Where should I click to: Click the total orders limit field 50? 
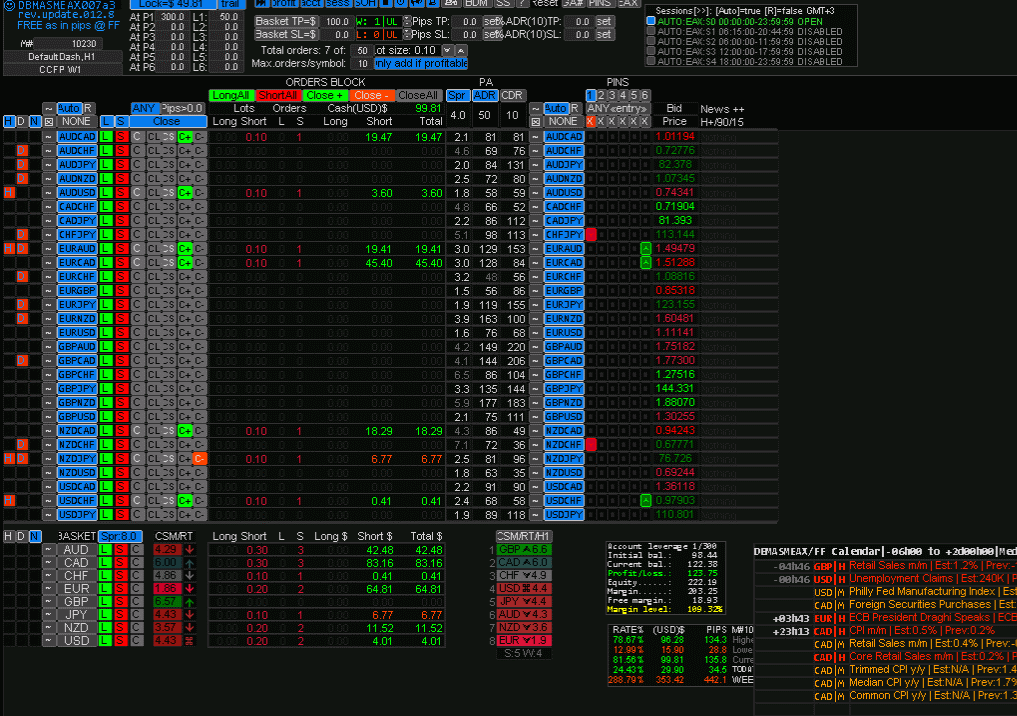362,51
